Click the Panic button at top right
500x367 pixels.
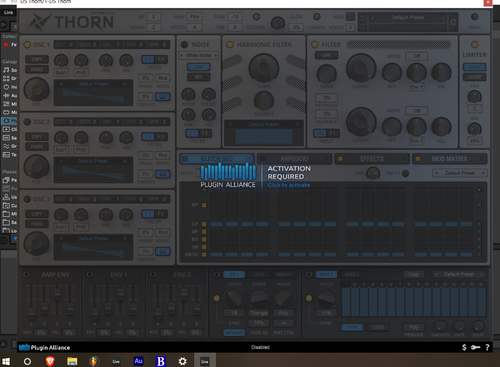[475, 17]
